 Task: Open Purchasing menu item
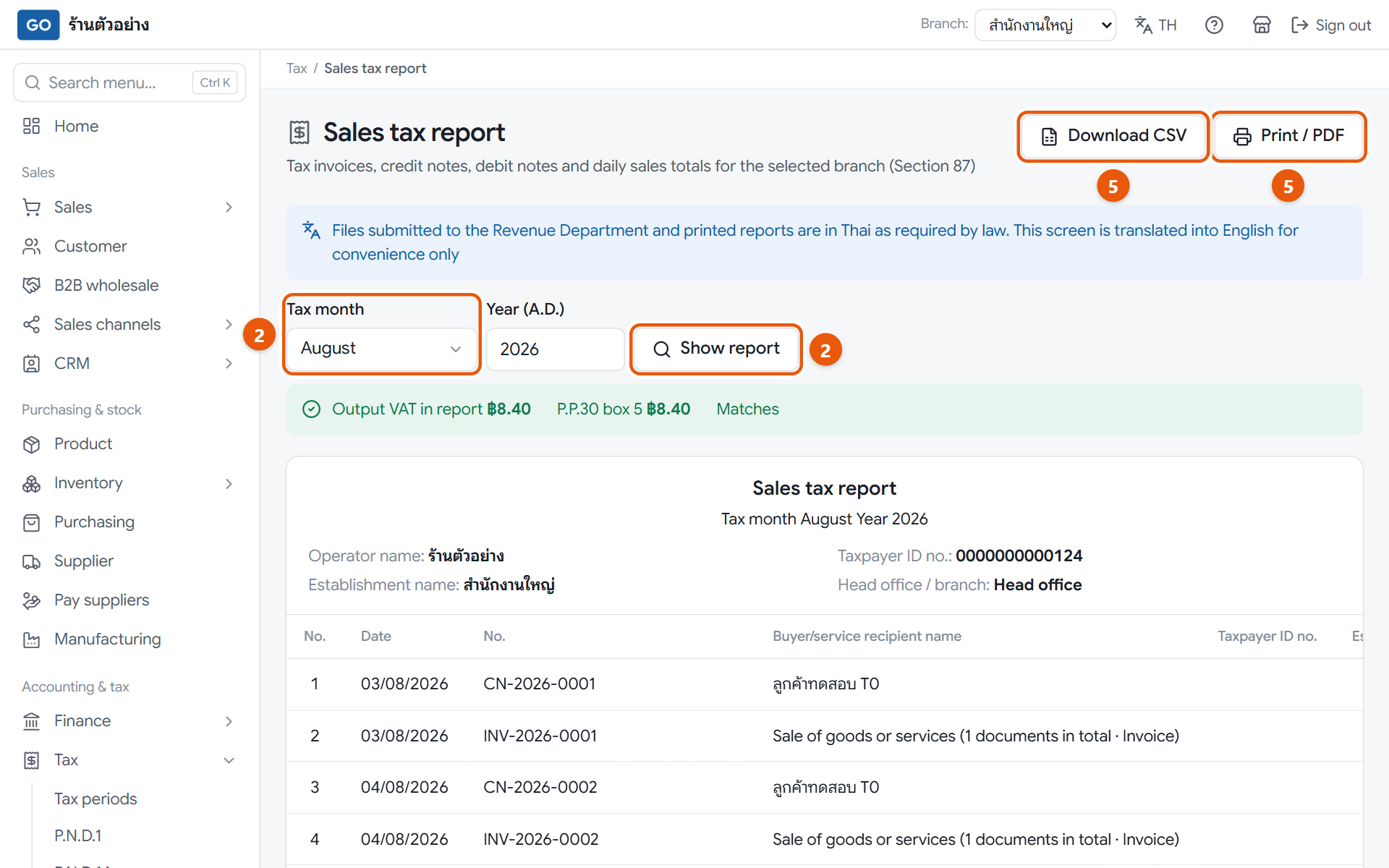click(x=94, y=522)
